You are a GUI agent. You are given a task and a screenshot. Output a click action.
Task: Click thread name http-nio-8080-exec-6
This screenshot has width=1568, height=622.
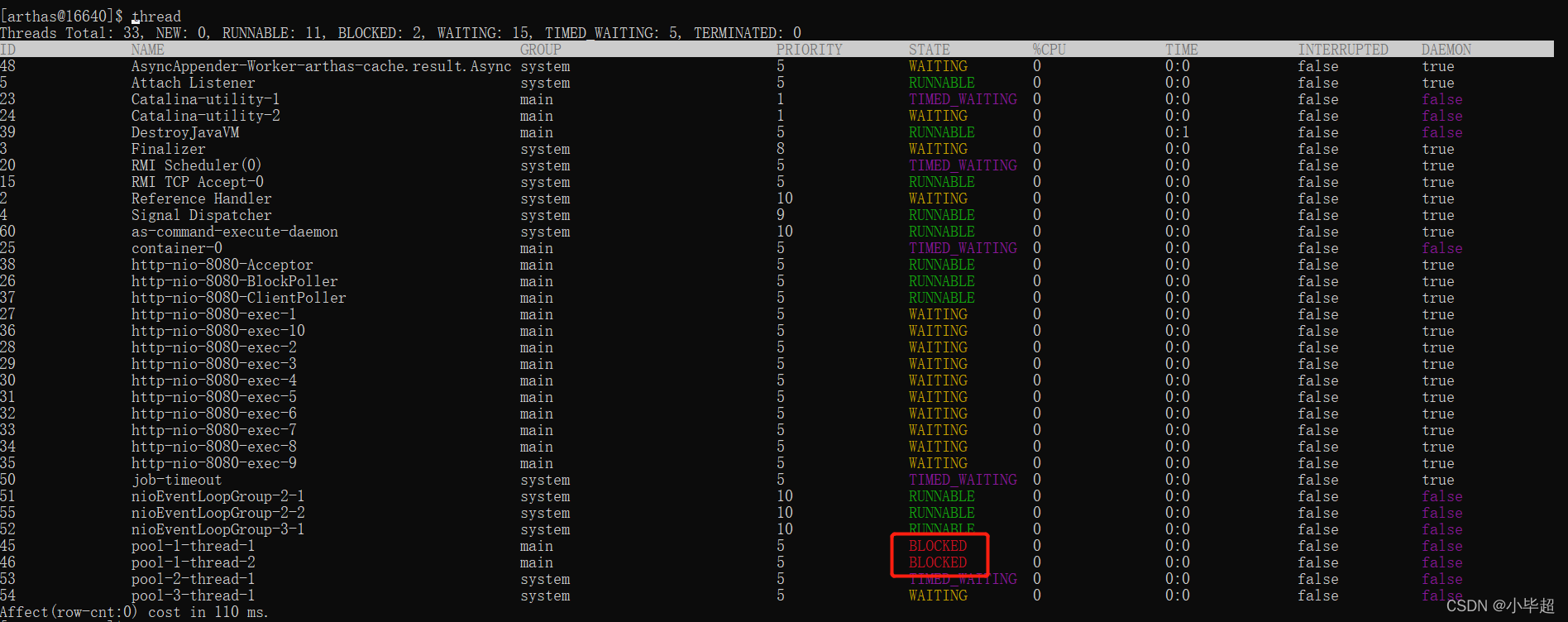click(x=214, y=414)
